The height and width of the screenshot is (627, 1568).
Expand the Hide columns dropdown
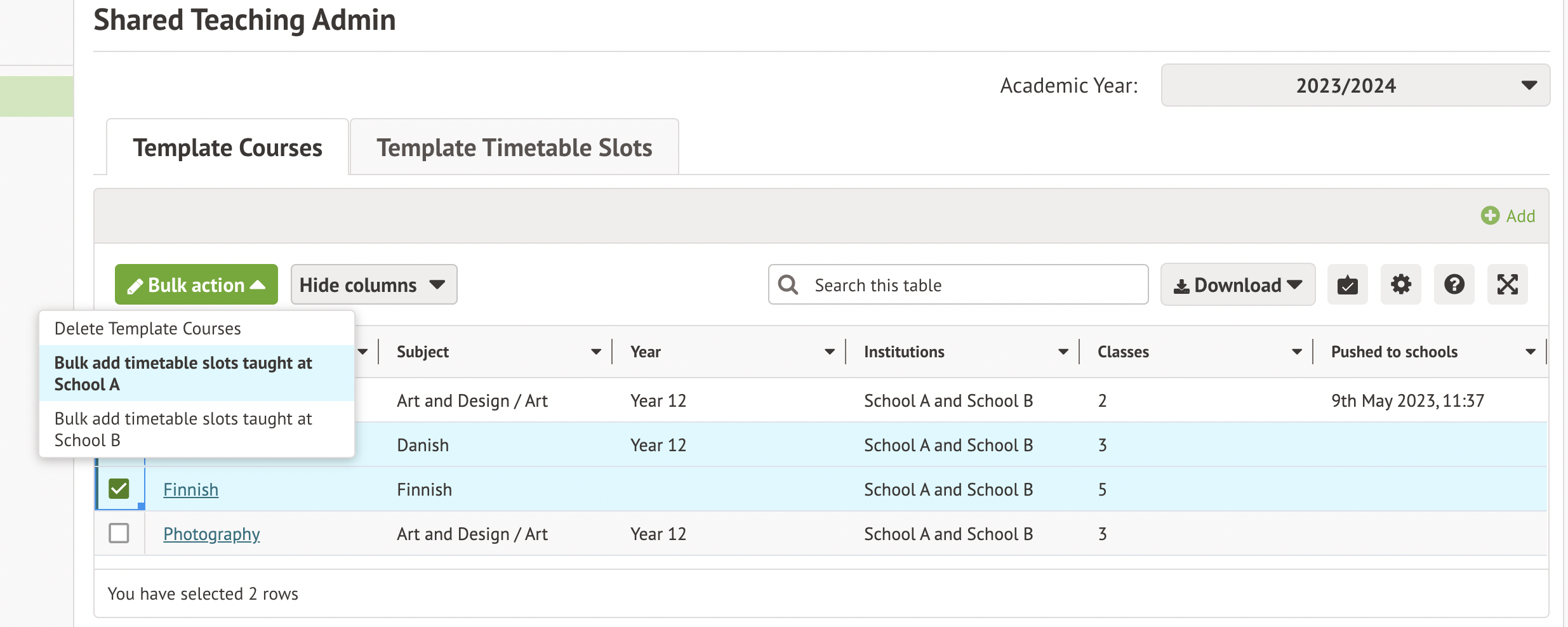click(x=373, y=284)
